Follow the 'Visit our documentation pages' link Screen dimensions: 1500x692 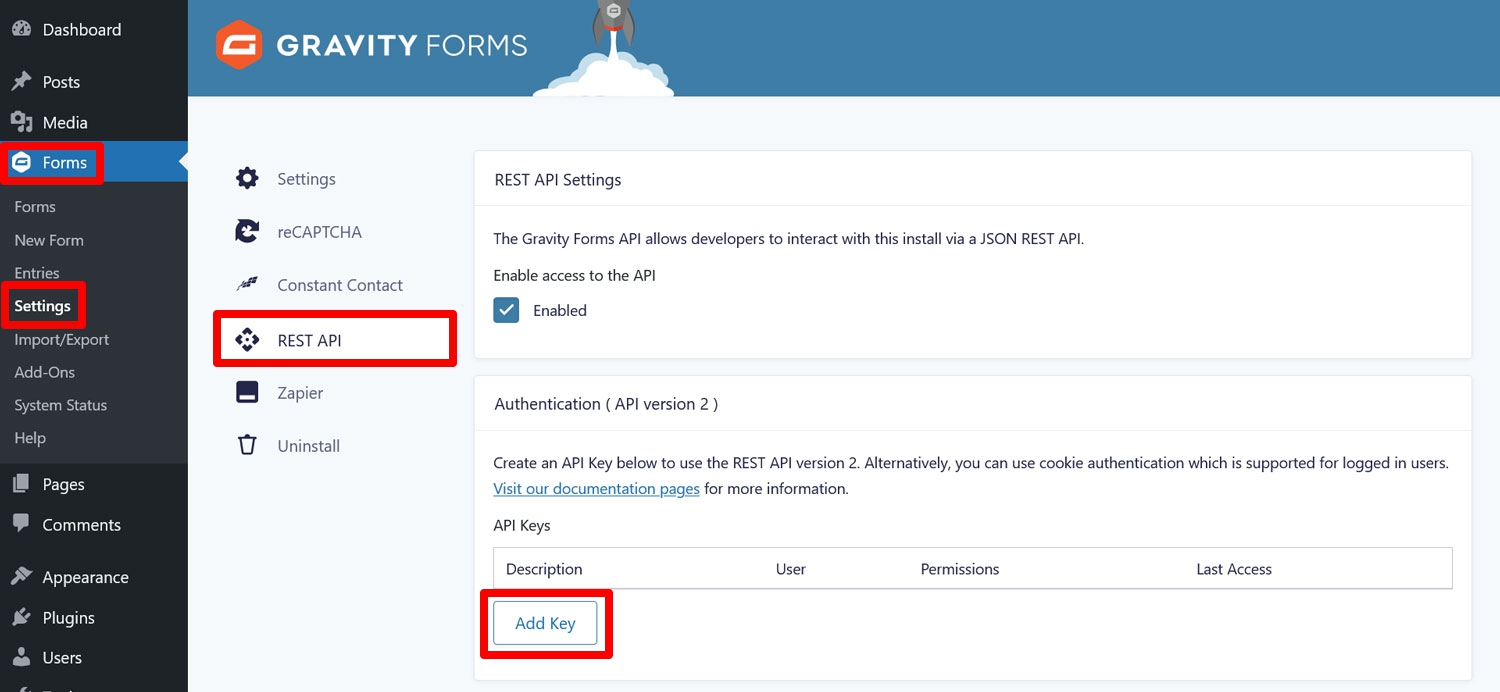tap(596, 489)
